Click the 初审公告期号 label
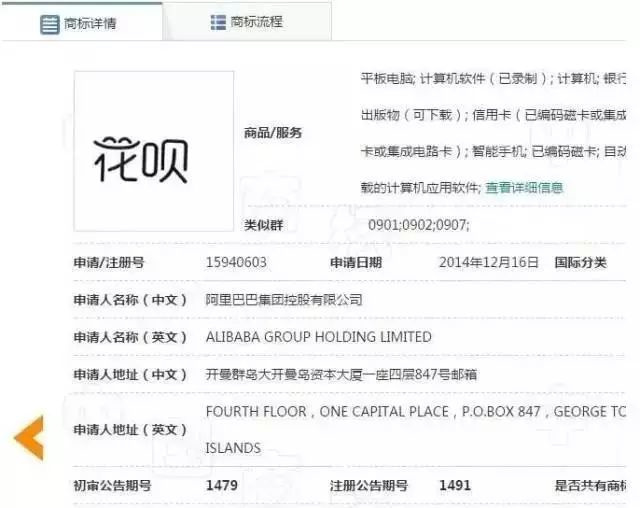 click(112, 486)
